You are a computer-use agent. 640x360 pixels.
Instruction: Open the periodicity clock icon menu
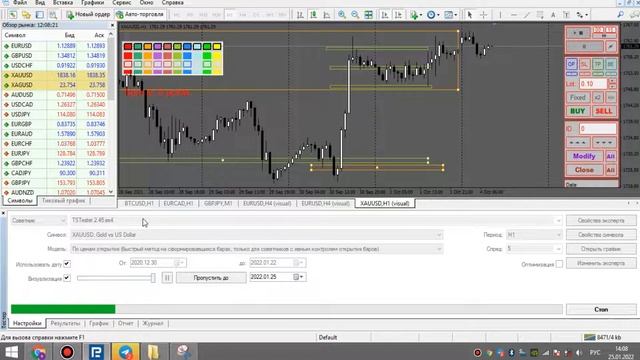(433, 15)
